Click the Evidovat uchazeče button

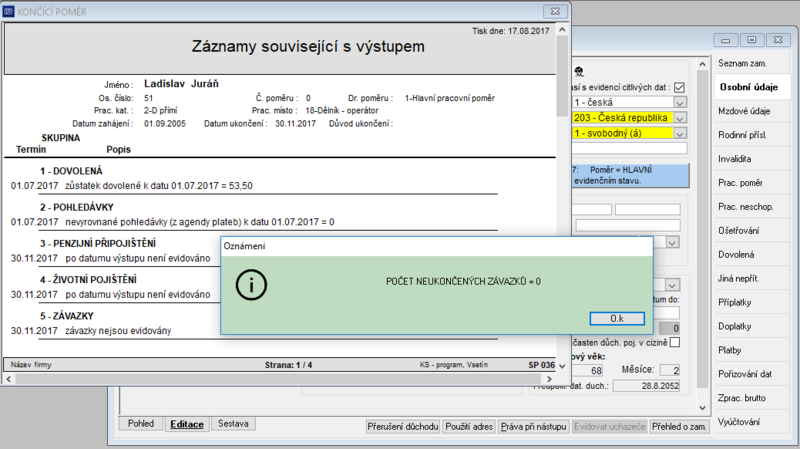pyautogui.click(x=609, y=427)
